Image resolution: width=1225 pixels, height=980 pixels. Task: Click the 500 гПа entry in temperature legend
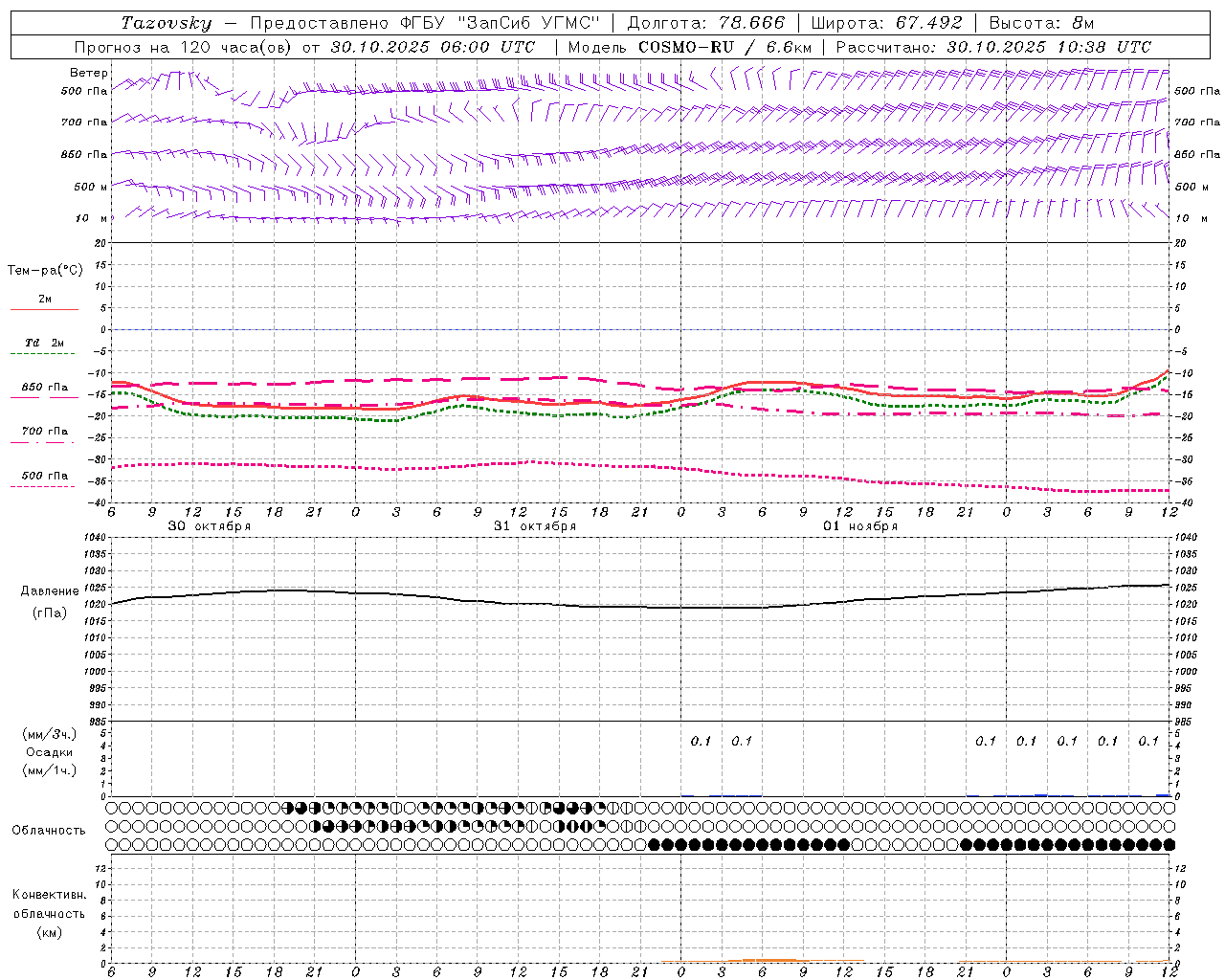tap(45, 476)
